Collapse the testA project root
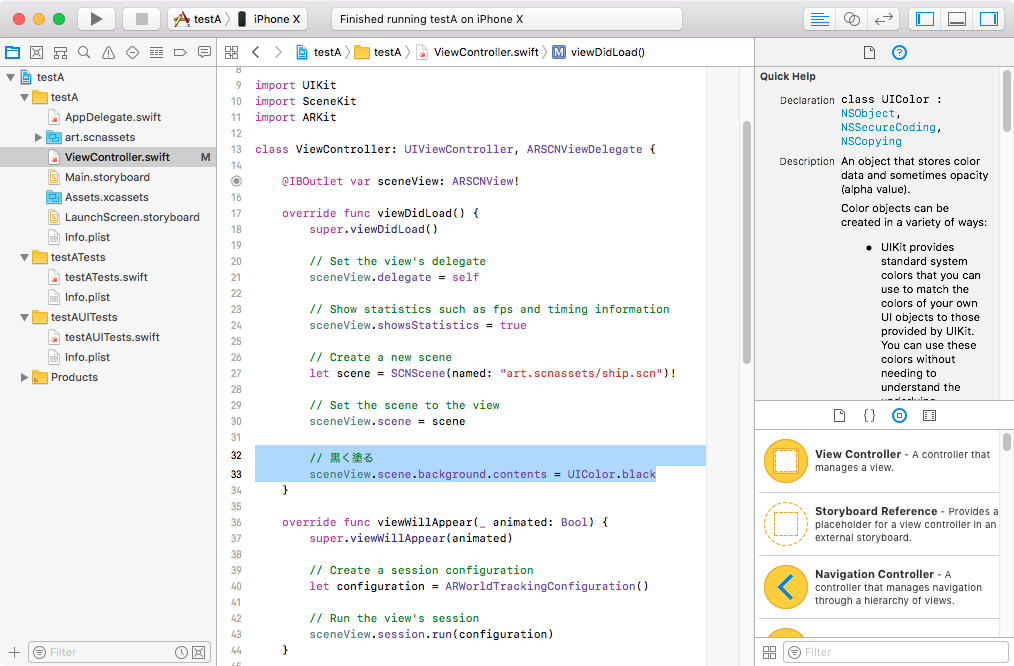1014x666 pixels. [x=10, y=77]
